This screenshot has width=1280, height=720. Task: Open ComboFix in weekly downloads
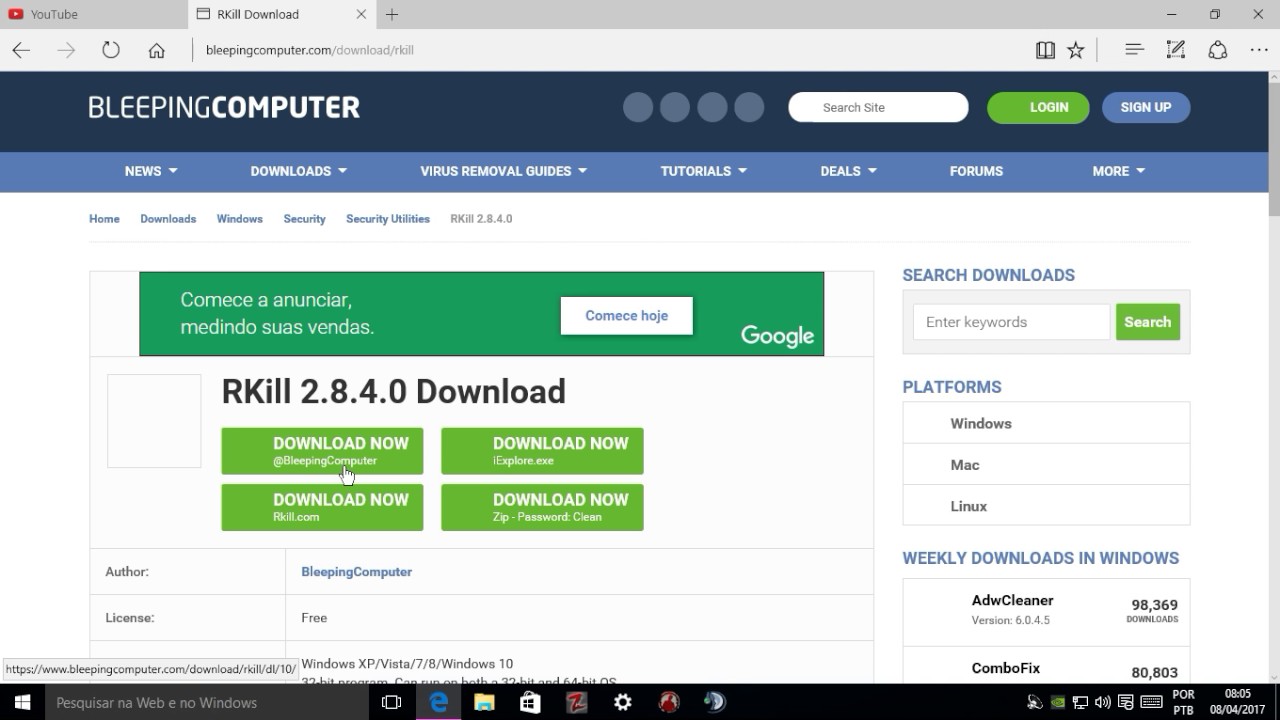(x=1005, y=668)
